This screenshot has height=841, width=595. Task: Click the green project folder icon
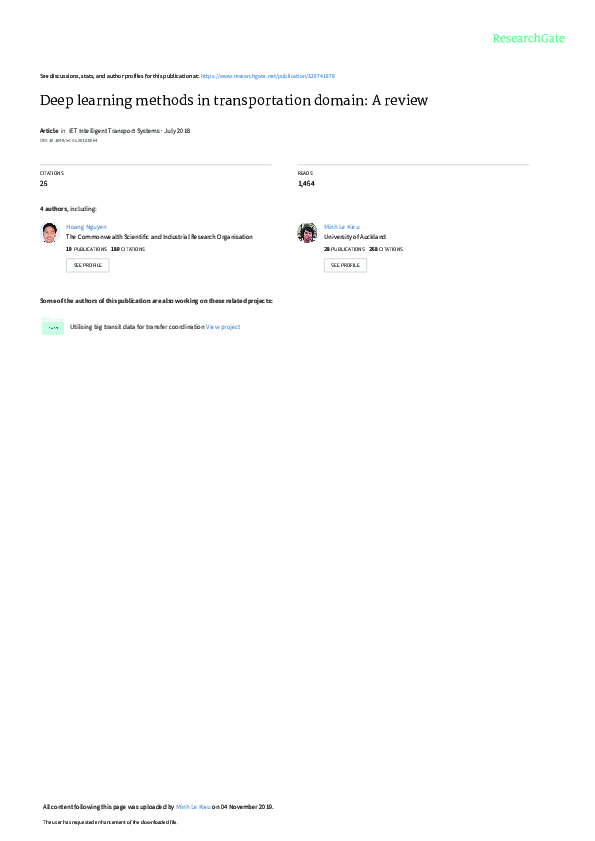(x=53, y=326)
